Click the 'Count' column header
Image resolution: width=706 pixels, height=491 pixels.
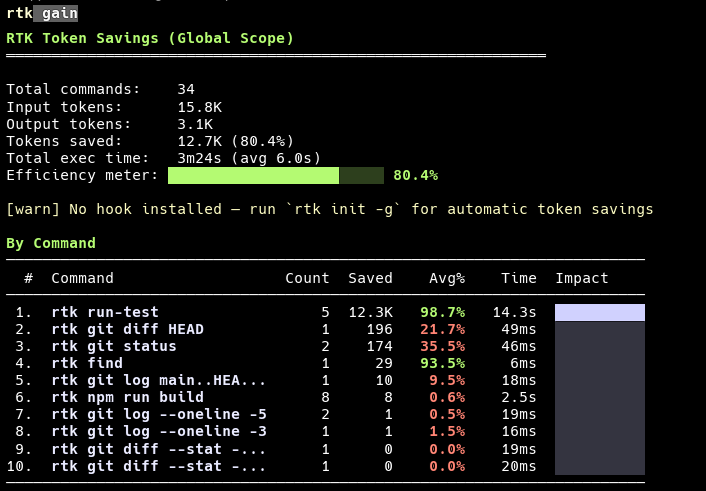(x=308, y=278)
